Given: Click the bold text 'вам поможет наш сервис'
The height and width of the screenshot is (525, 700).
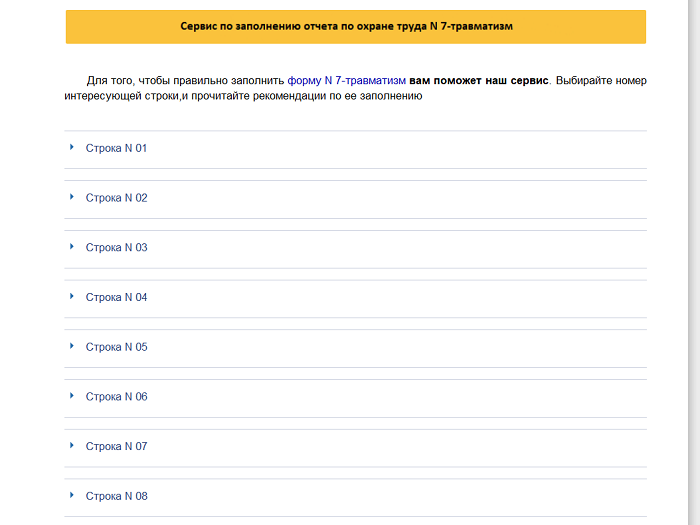Looking at the screenshot, I should (x=479, y=80).
